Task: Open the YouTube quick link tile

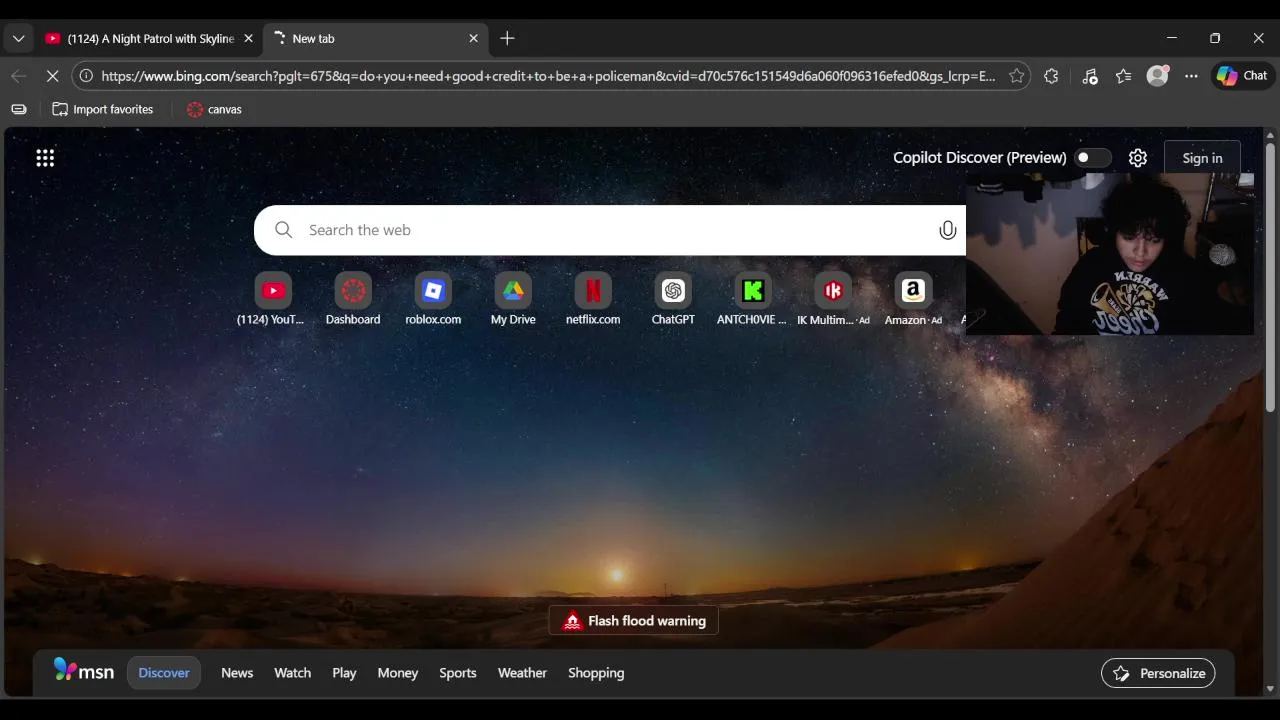Action: click(273, 299)
